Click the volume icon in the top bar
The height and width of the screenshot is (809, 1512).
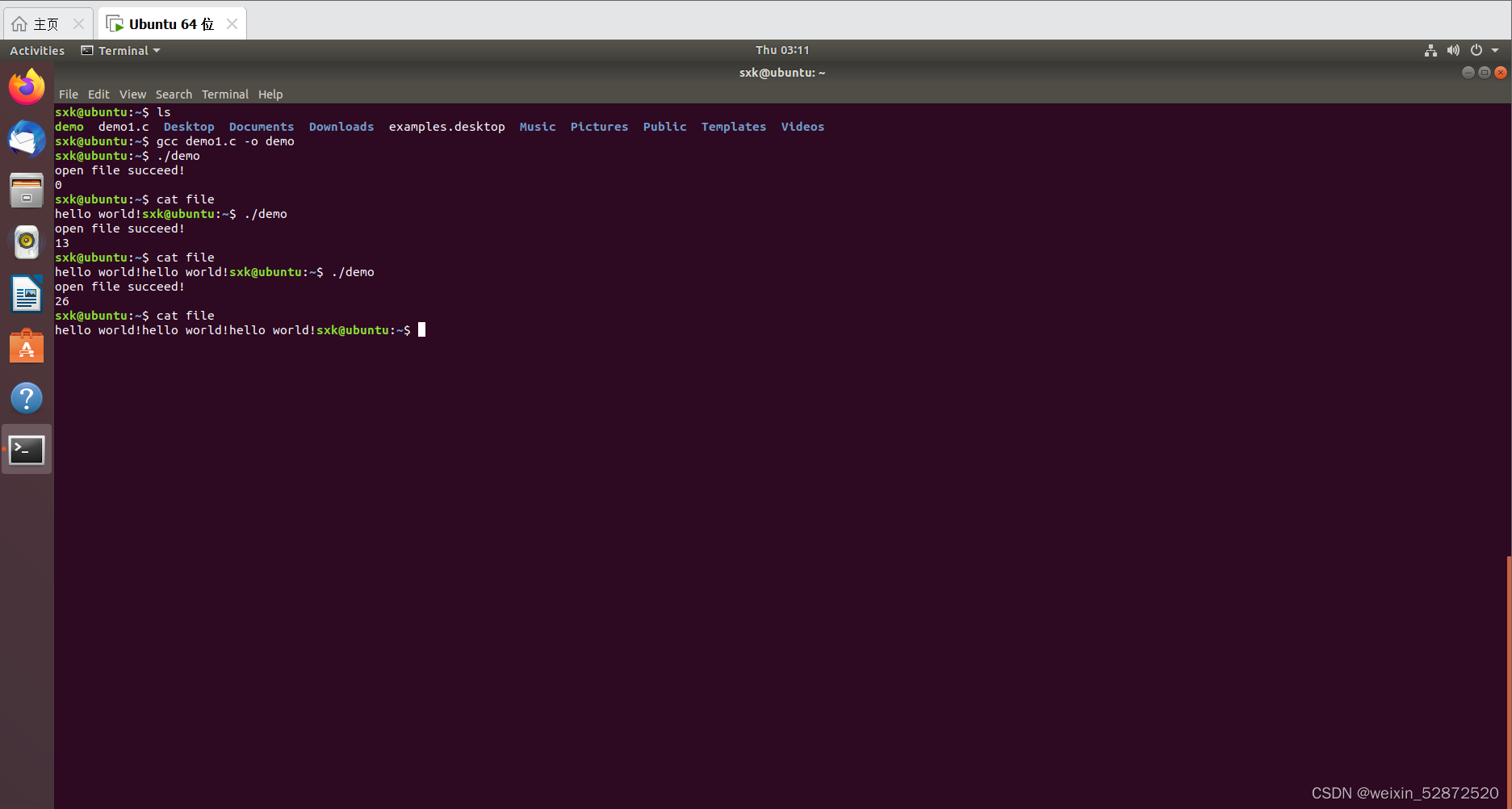tap(1453, 49)
